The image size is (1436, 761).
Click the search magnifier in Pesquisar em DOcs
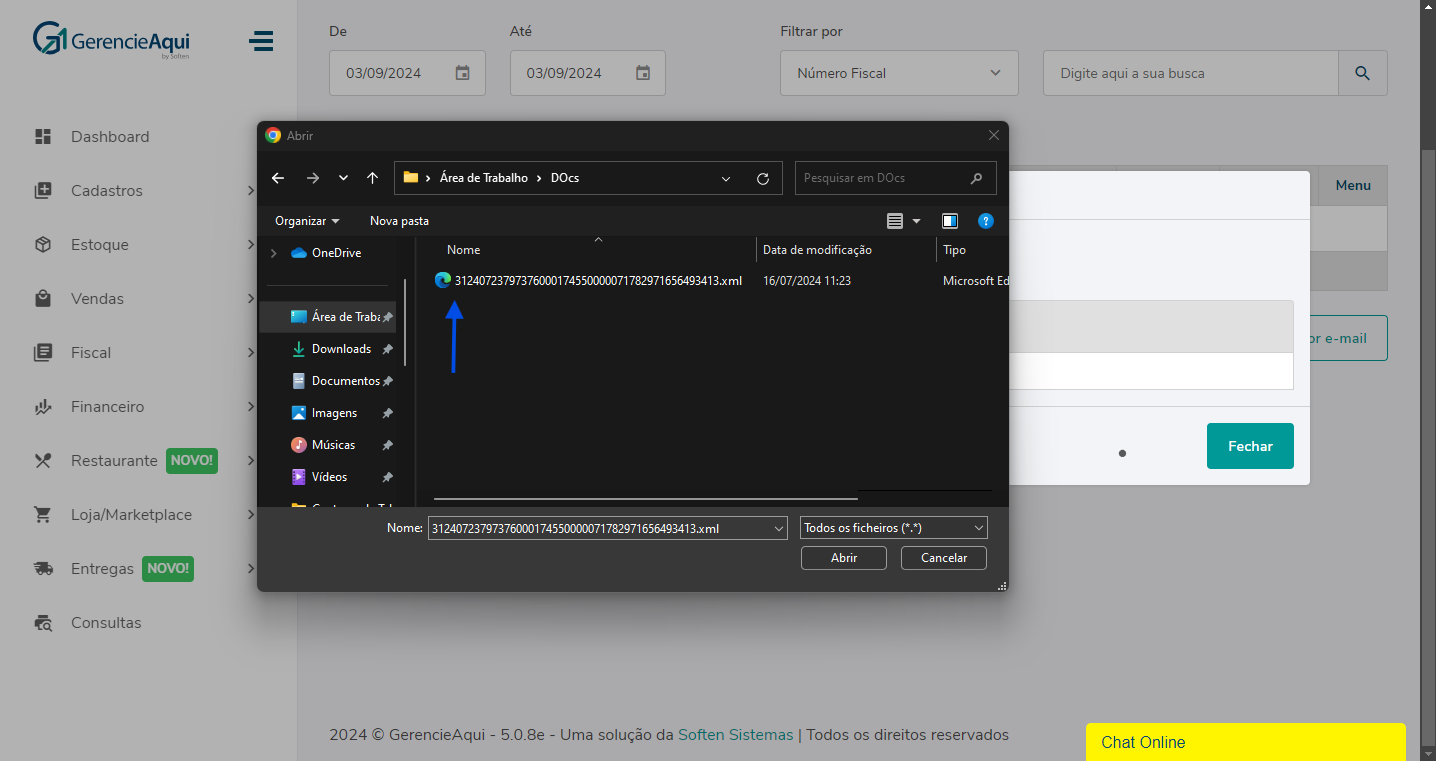pyautogui.click(x=977, y=178)
